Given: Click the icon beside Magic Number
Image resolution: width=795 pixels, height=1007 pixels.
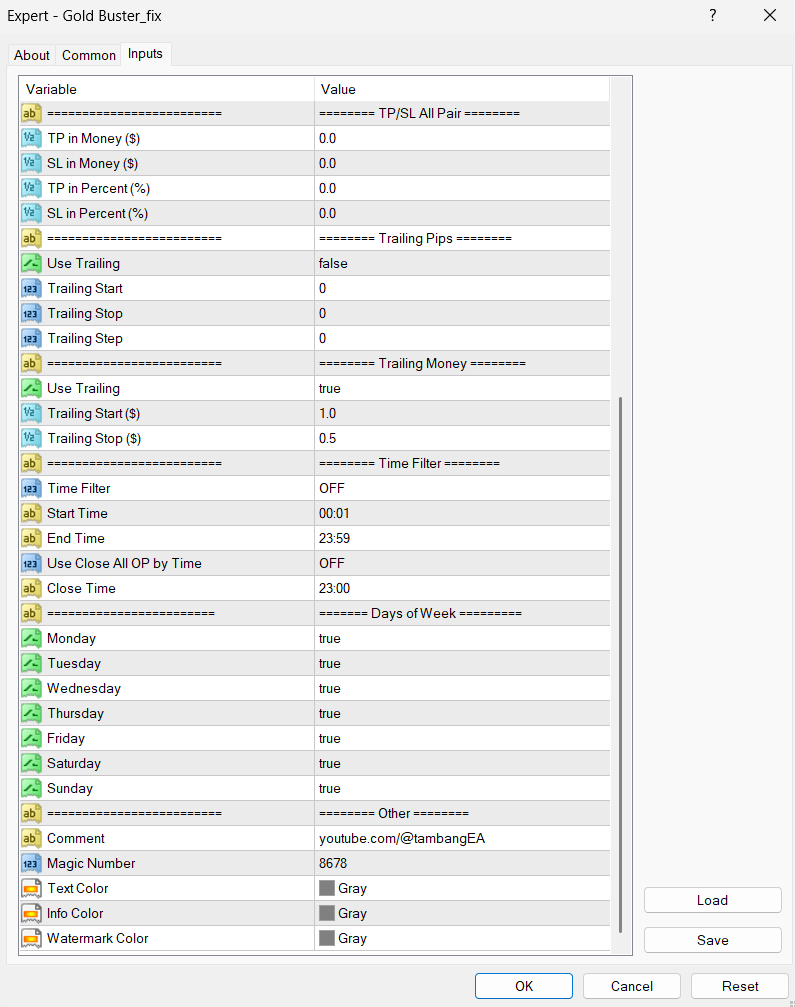Looking at the screenshot, I should (30, 864).
